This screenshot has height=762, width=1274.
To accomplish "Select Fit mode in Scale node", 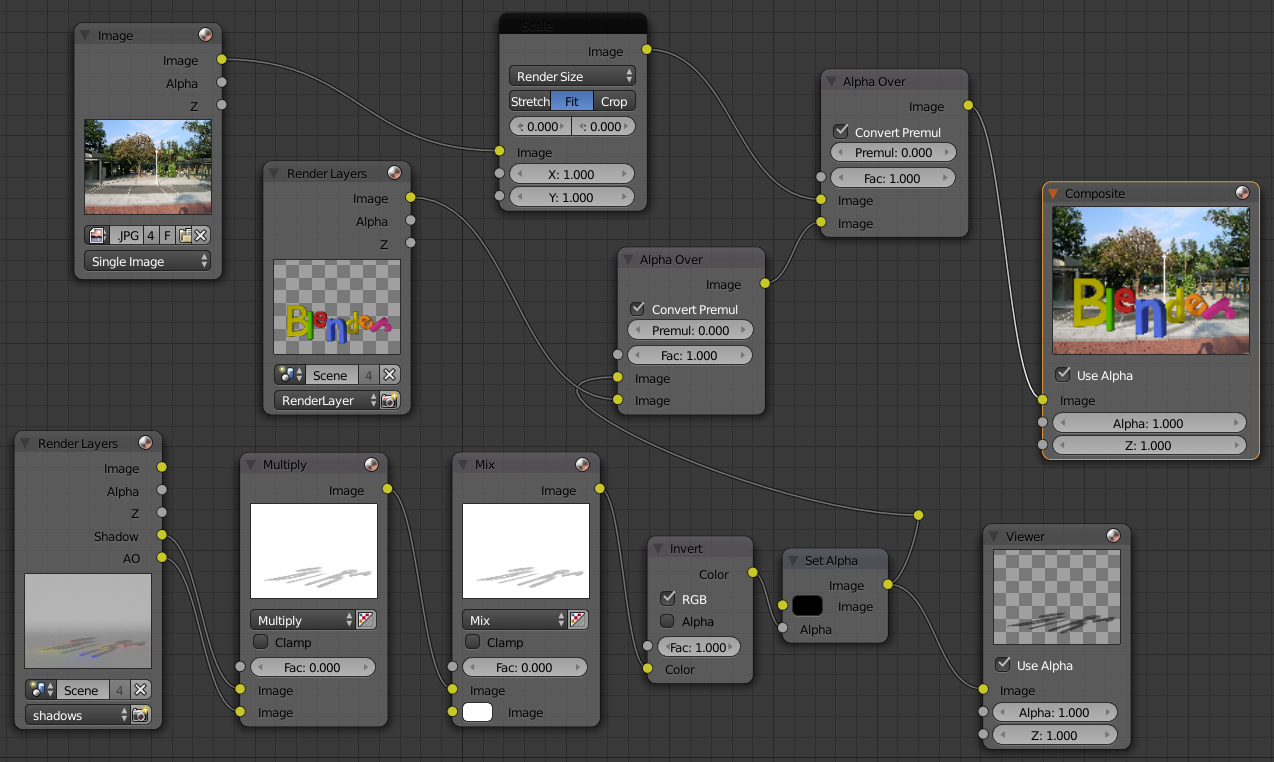I will 572,101.
